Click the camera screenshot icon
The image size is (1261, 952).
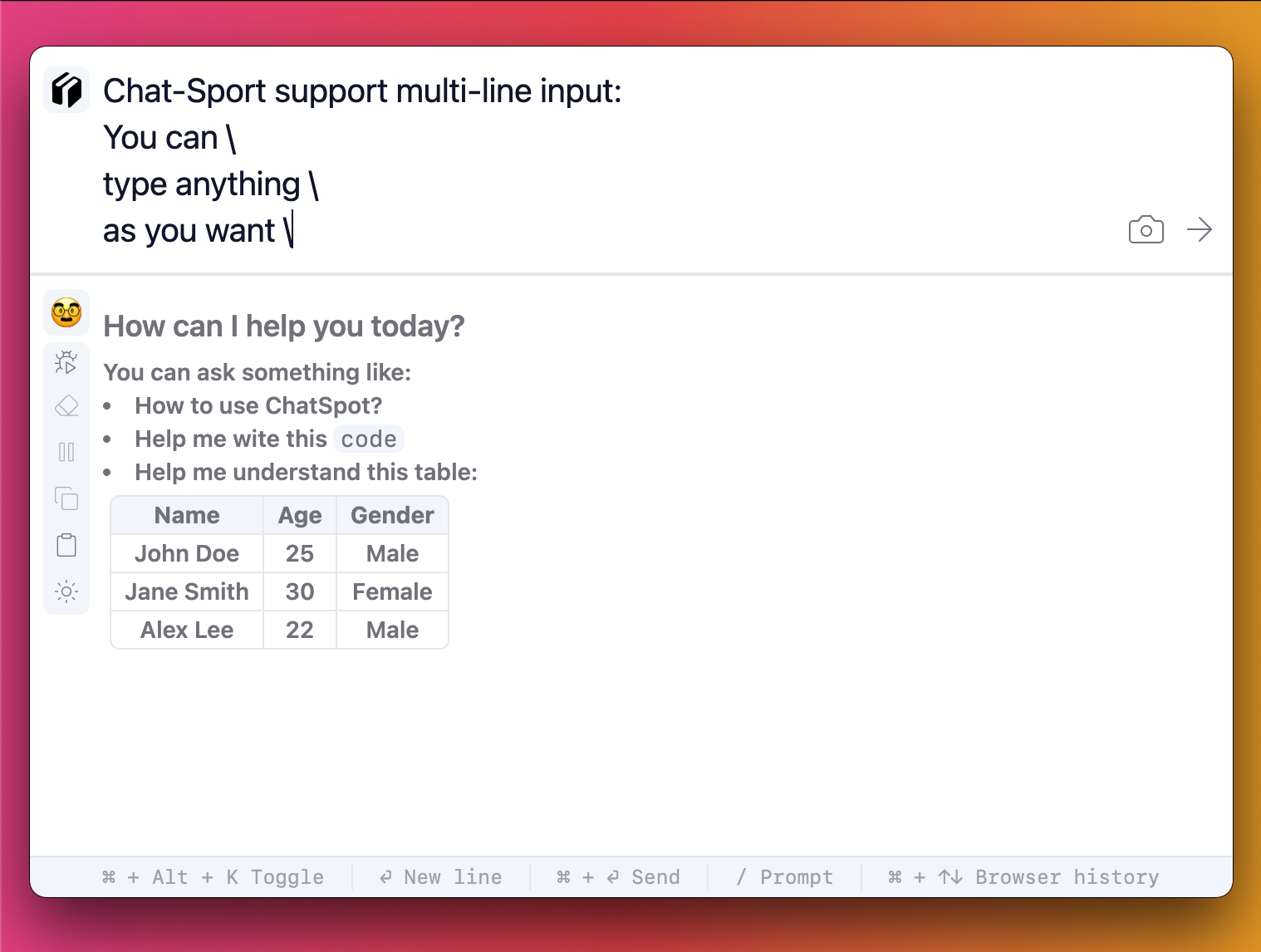pyautogui.click(x=1146, y=229)
